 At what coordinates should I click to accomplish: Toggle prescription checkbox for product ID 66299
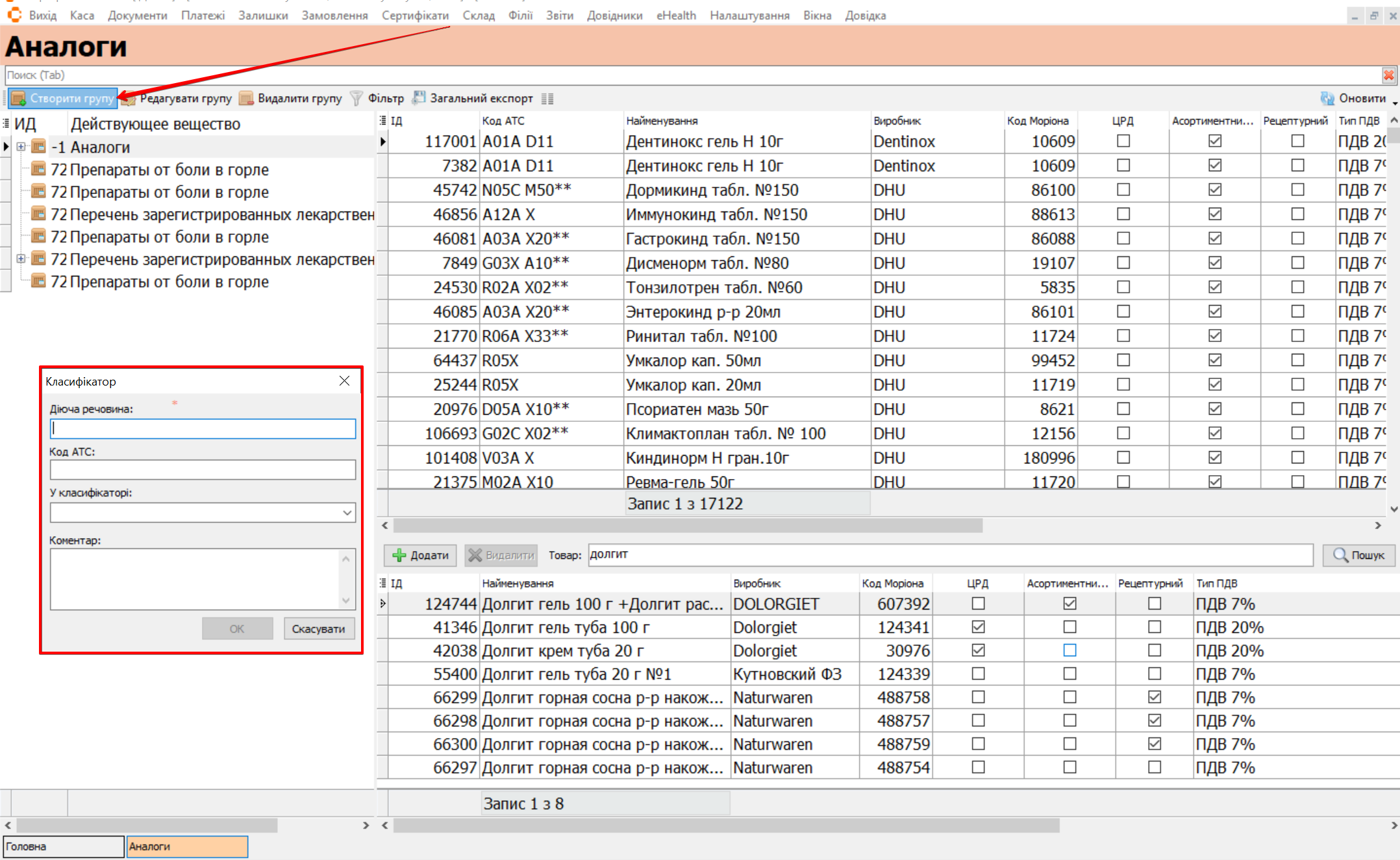pyautogui.click(x=1154, y=697)
